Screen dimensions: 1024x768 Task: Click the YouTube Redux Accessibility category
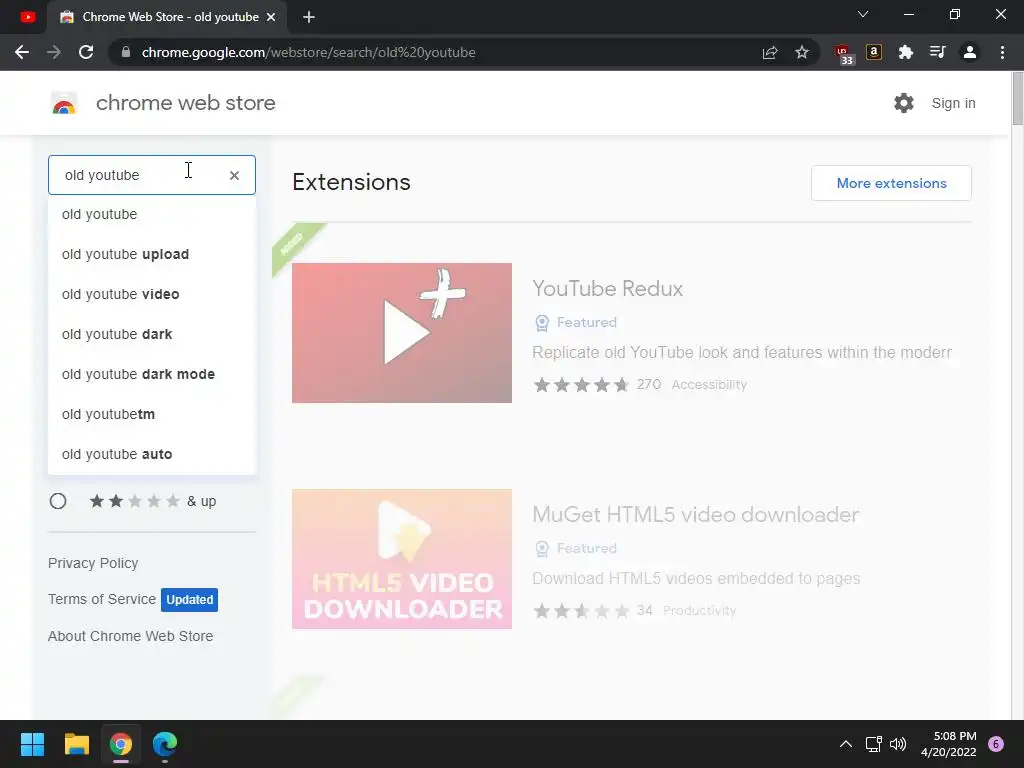[x=709, y=385]
